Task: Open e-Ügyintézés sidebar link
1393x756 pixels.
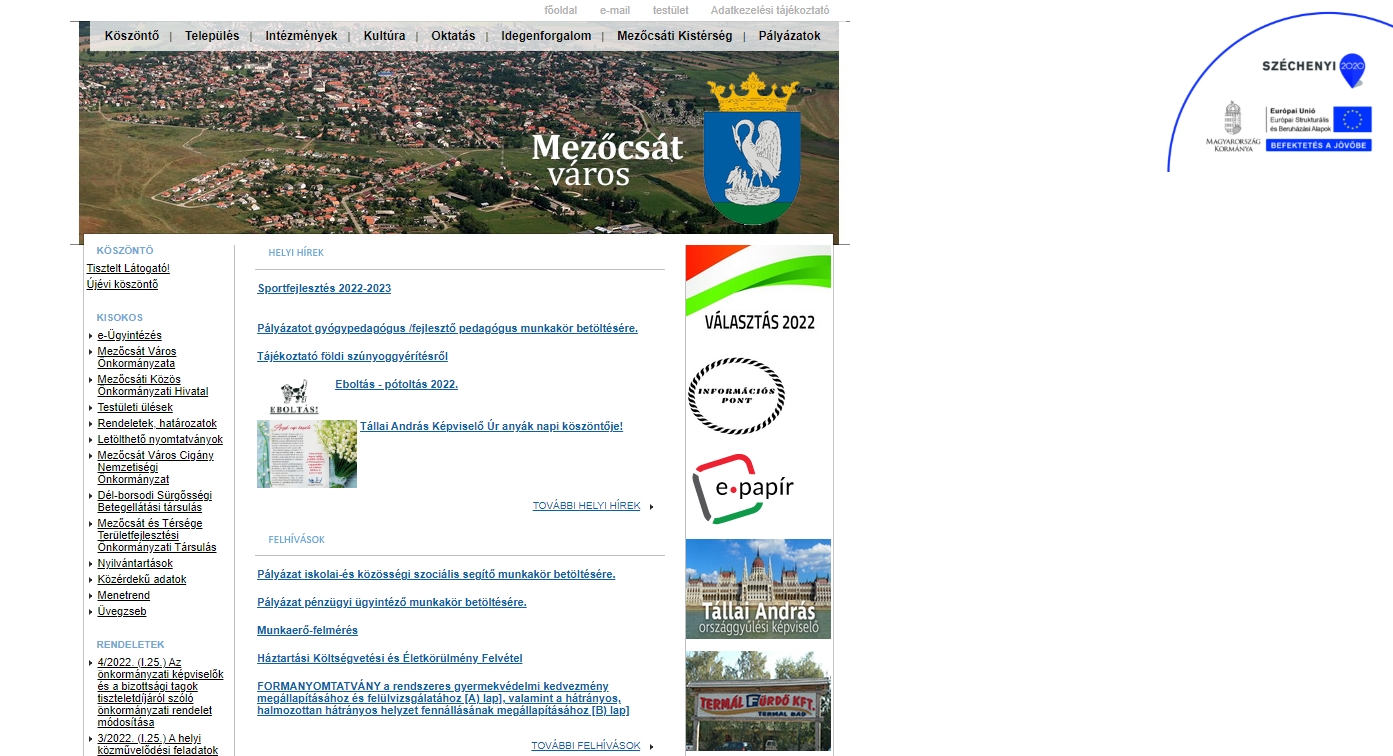Action: click(129, 336)
